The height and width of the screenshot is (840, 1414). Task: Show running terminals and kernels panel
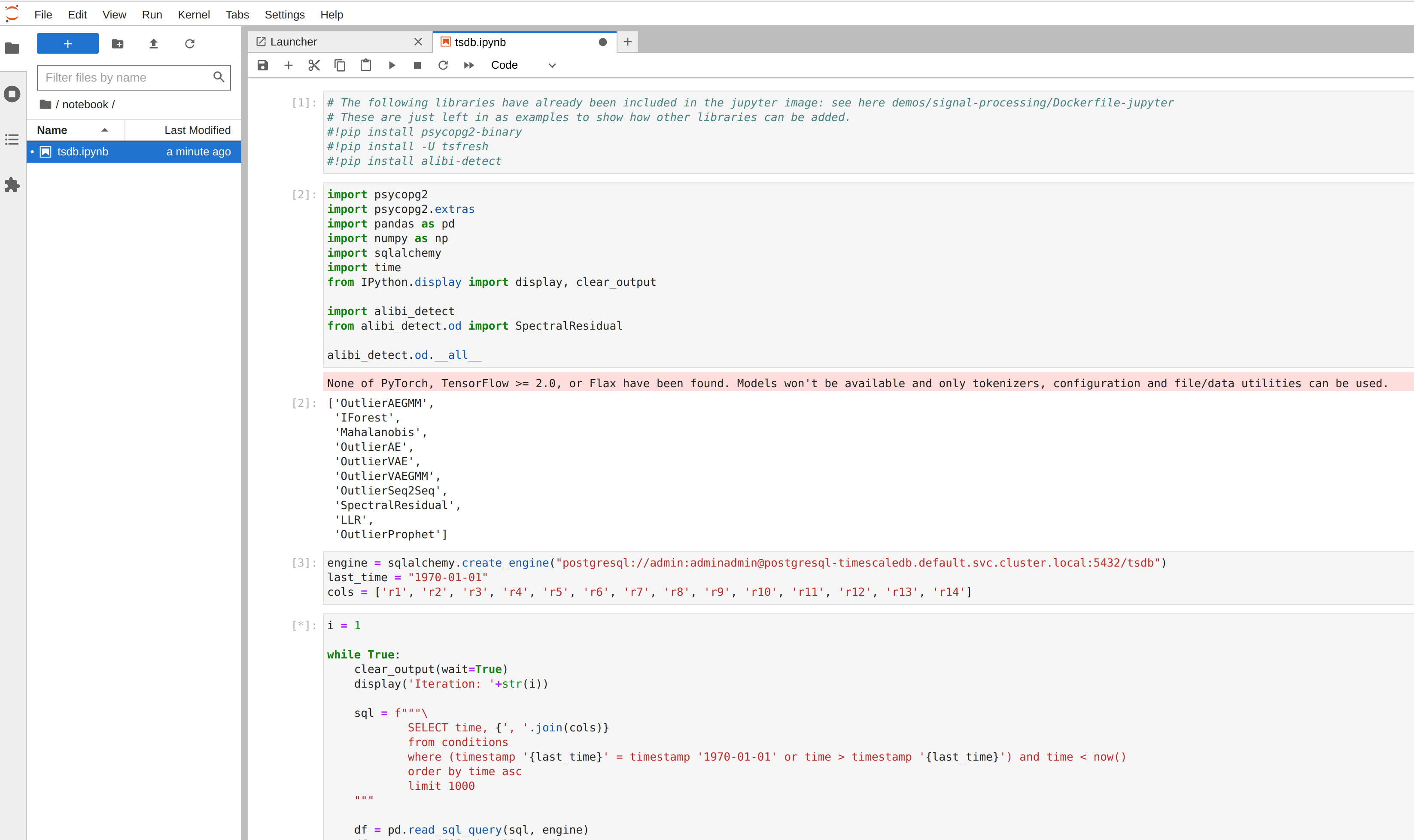tap(12, 94)
